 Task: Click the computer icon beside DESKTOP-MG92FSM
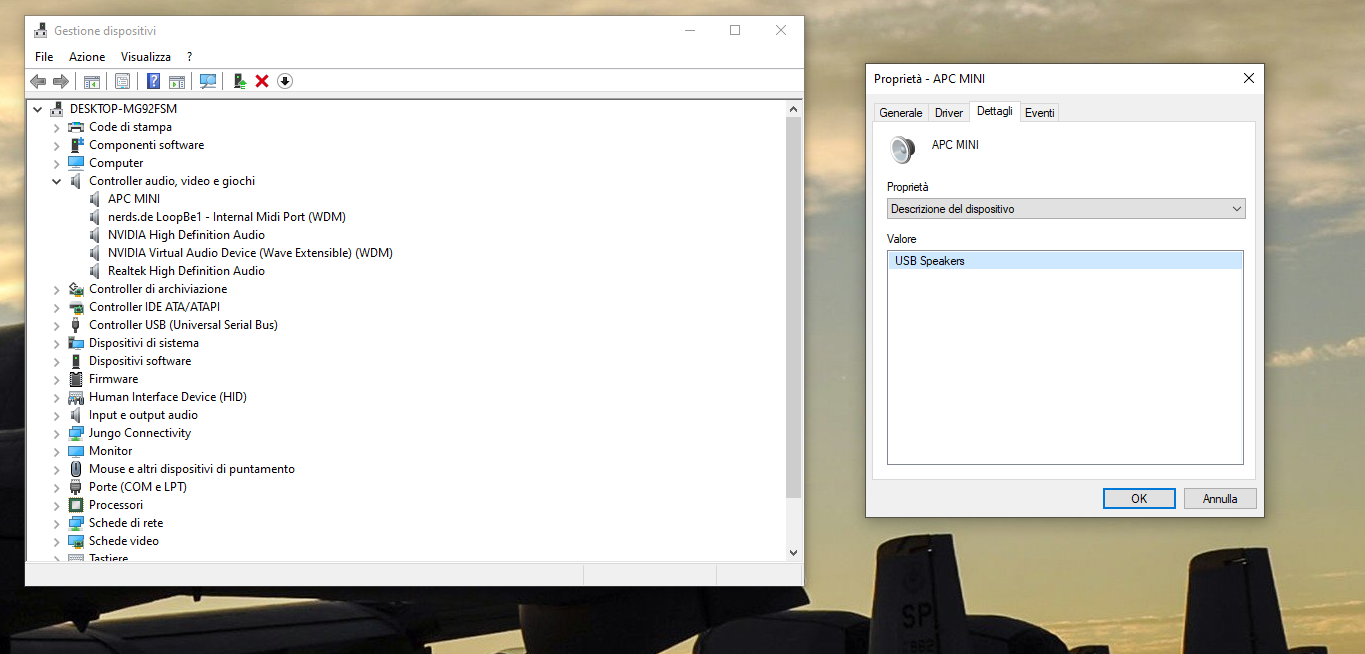[57, 109]
